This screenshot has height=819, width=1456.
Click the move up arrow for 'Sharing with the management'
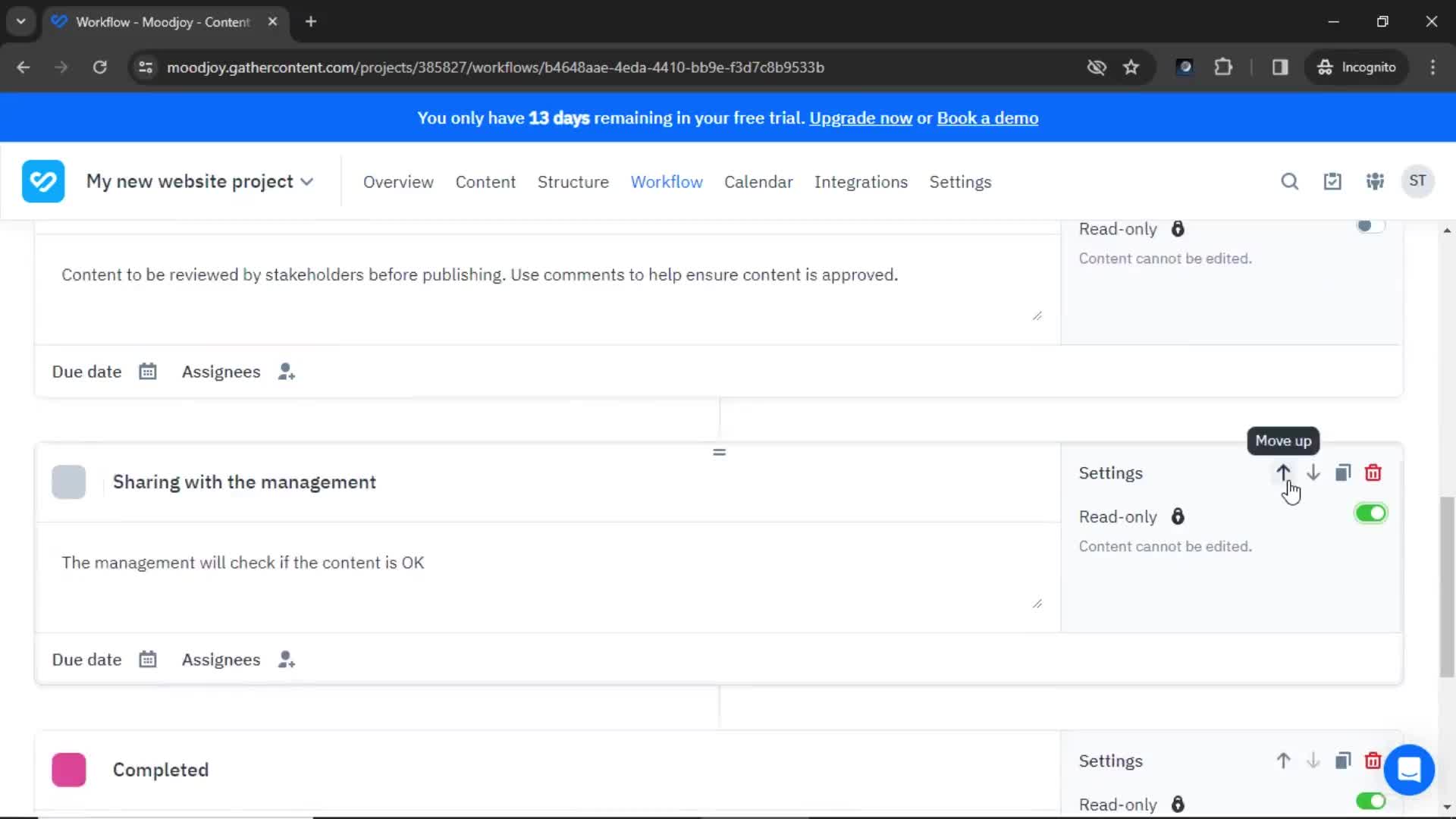pyautogui.click(x=1283, y=472)
